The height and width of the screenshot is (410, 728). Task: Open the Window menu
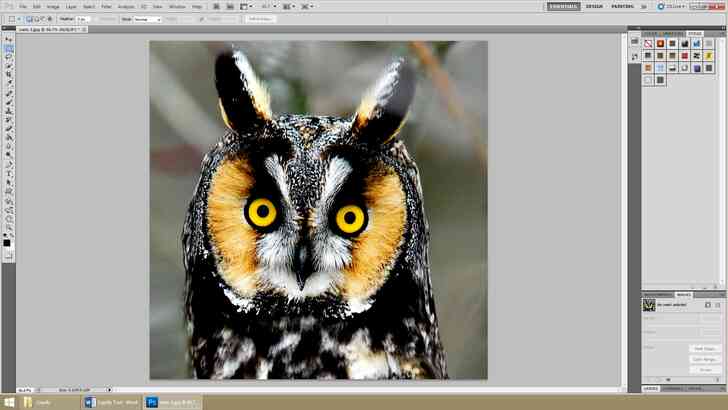pos(177,7)
